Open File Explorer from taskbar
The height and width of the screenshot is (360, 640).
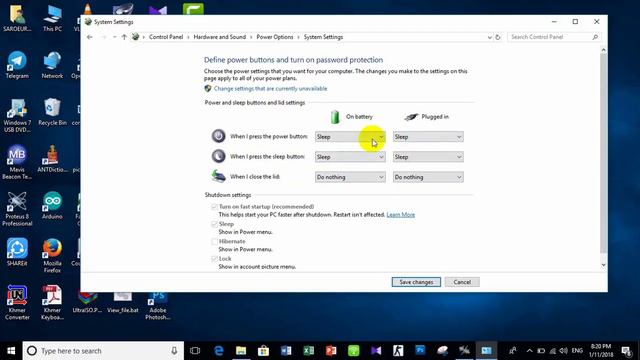(241, 351)
